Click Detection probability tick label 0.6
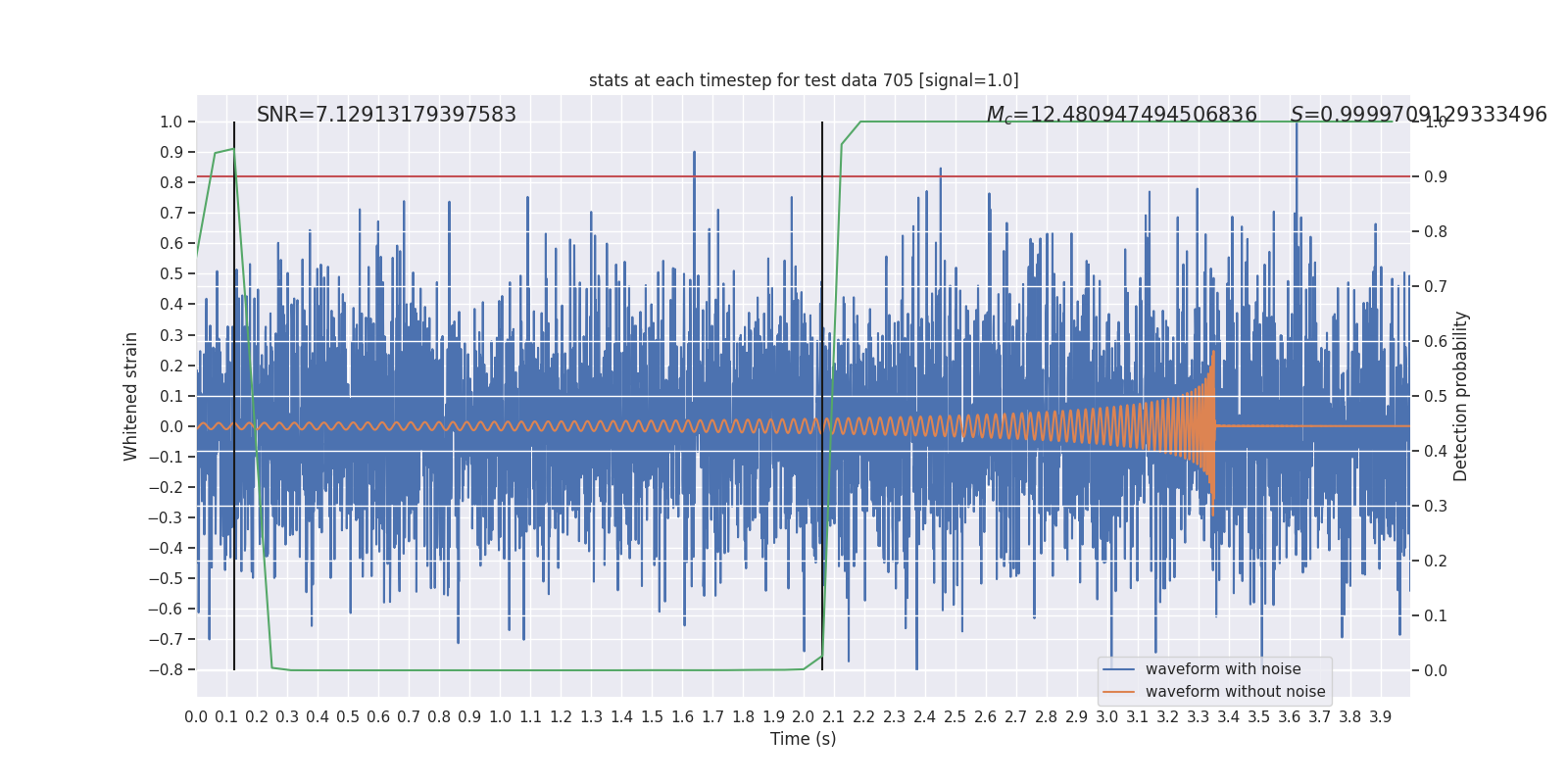The height and width of the screenshot is (784, 1568). (x=1436, y=342)
